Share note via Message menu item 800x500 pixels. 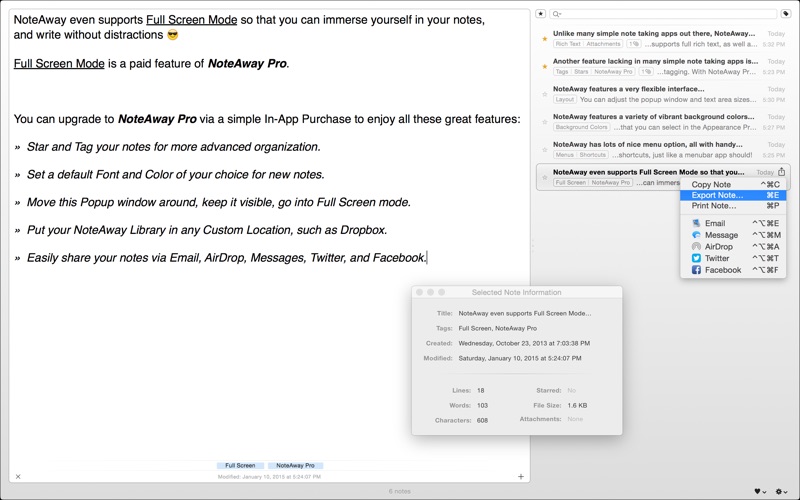click(x=733, y=235)
